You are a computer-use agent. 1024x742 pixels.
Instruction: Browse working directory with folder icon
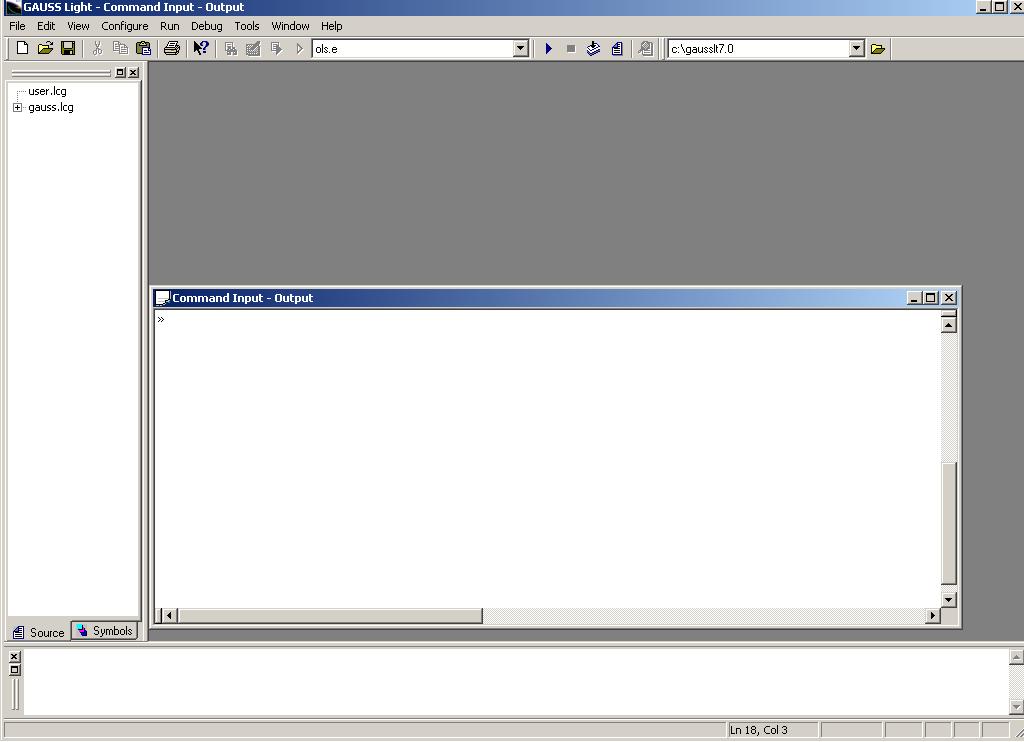(878, 48)
